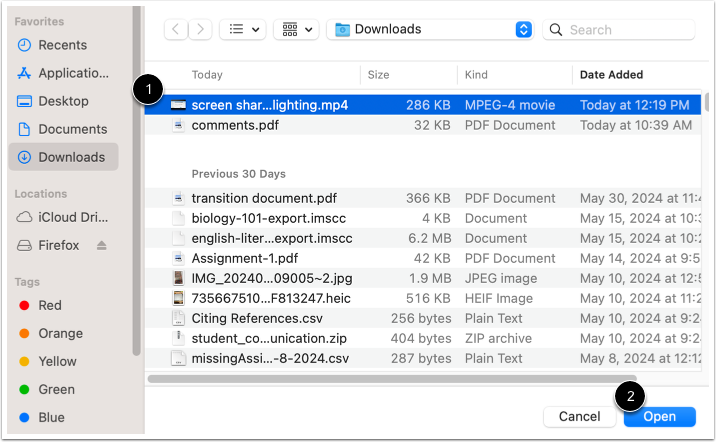Open the Downloads location popup menu

point(430,30)
